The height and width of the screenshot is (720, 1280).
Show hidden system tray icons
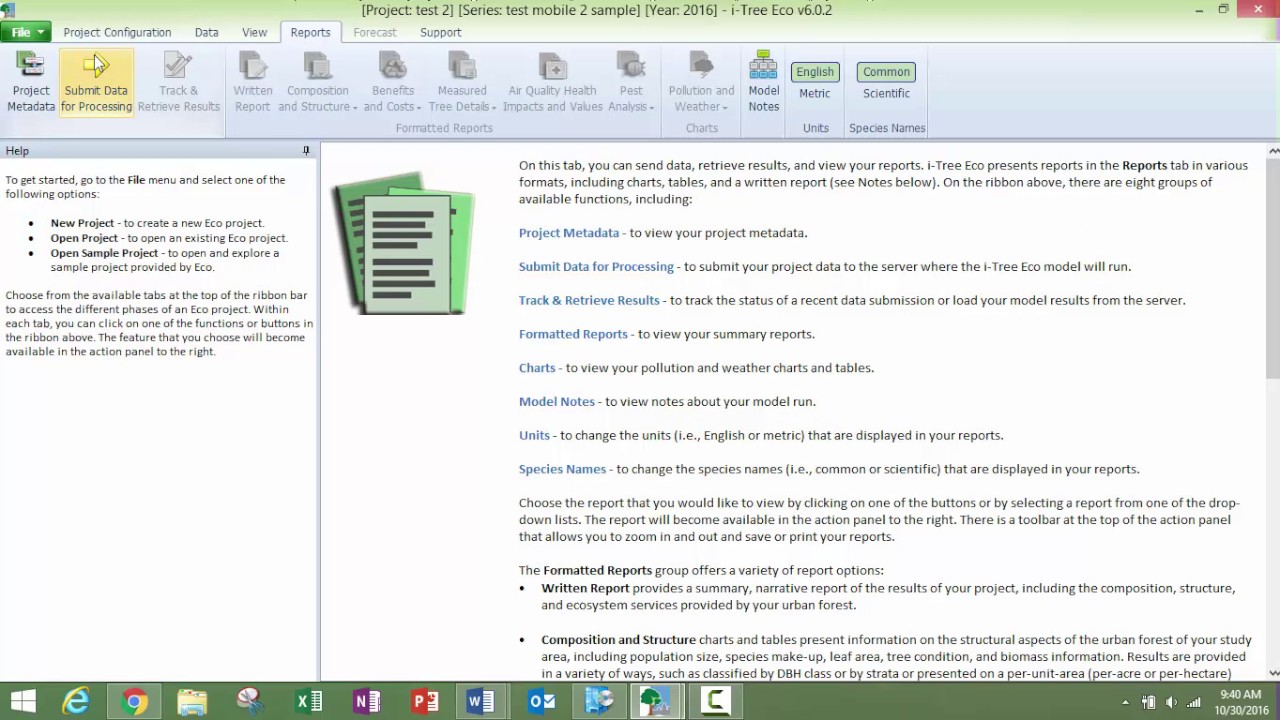pyautogui.click(x=1126, y=702)
